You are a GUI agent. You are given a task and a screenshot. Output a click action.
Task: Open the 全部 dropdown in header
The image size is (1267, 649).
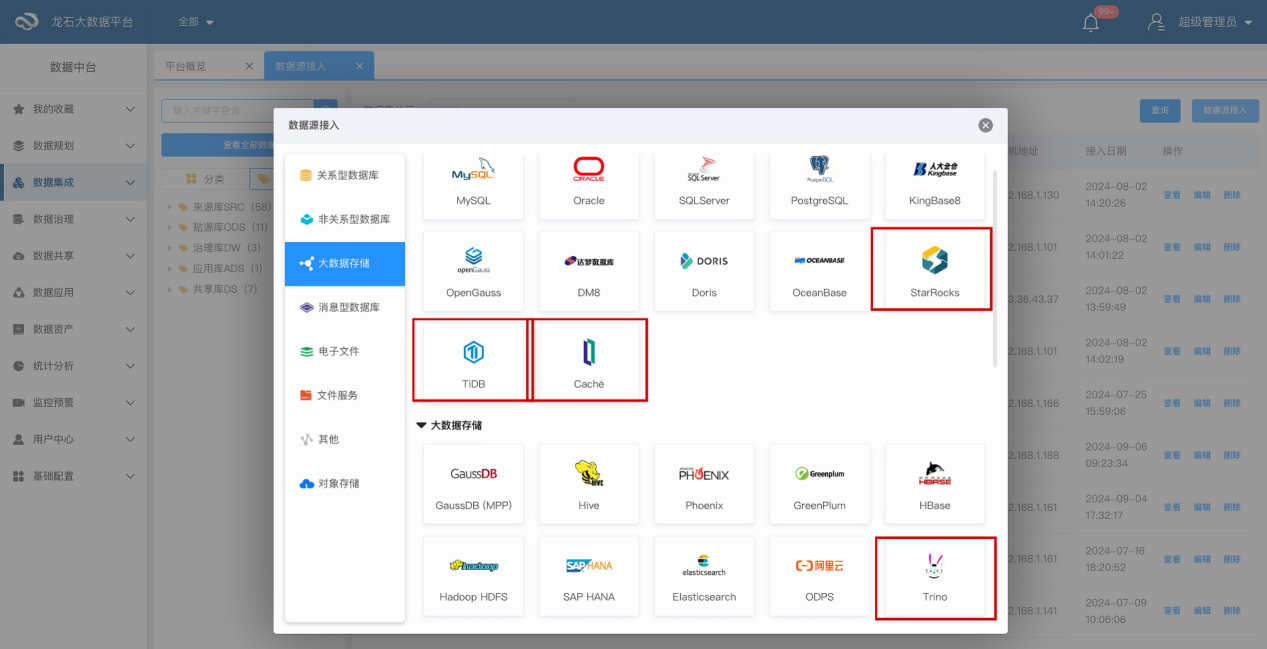195,22
